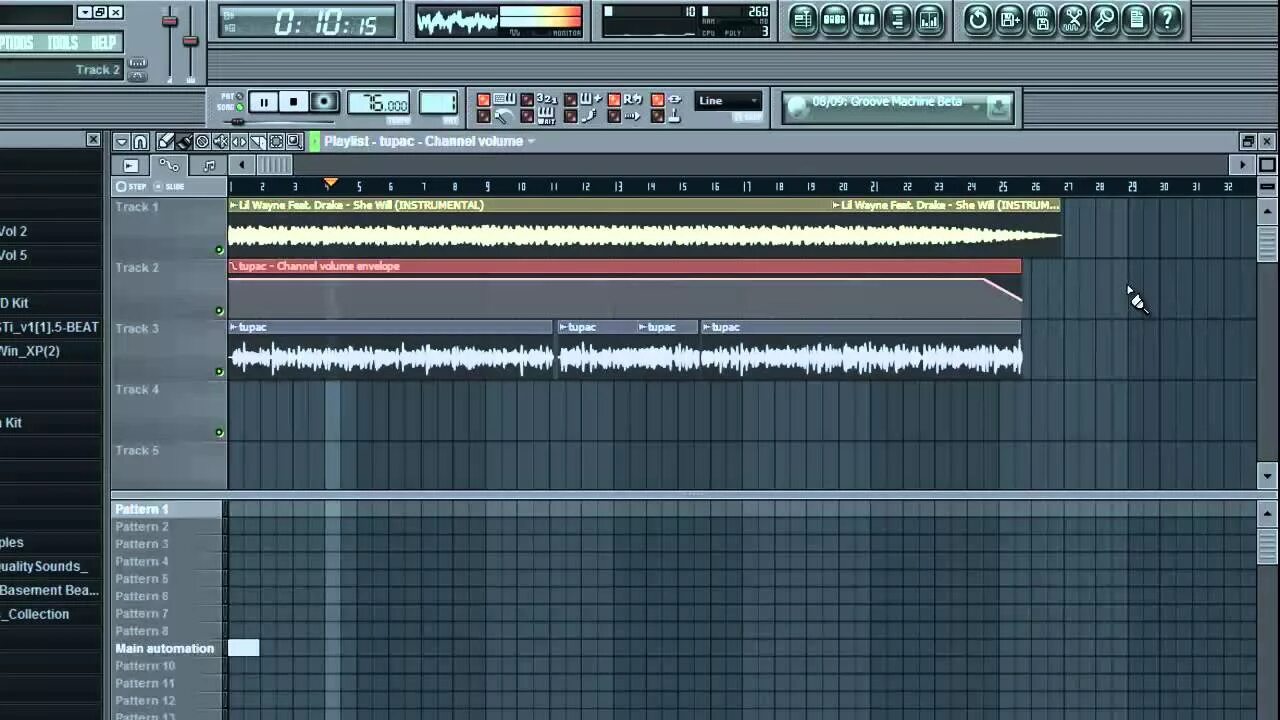This screenshot has height=720, width=1280.
Task: Open the audio editor scissors icon
Action: [x=1073, y=19]
